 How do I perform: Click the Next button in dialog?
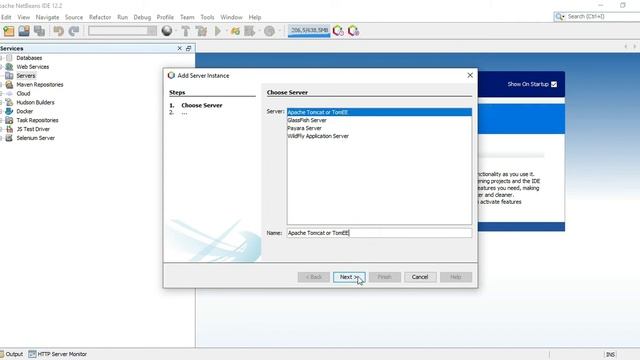click(x=349, y=277)
